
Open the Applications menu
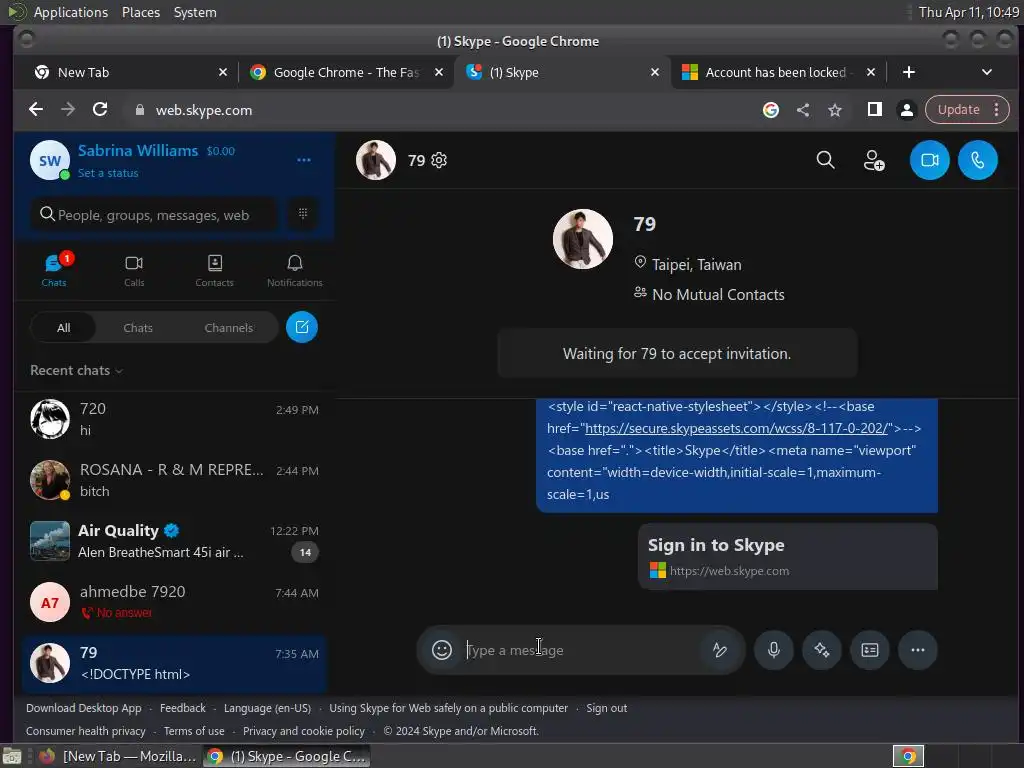(x=71, y=12)
